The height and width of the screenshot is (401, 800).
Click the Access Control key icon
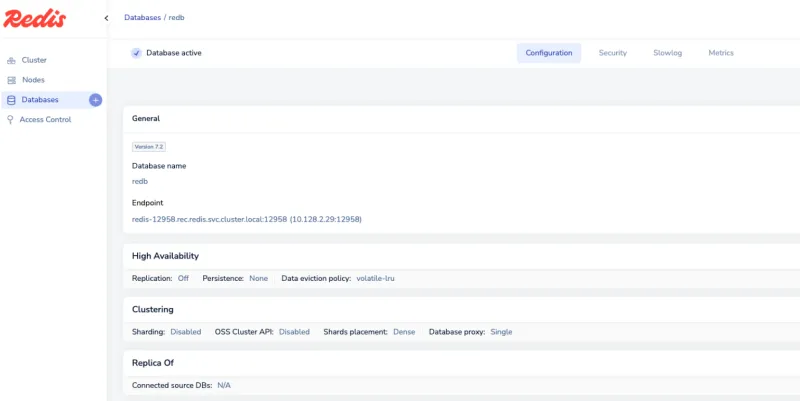[11, 120]
